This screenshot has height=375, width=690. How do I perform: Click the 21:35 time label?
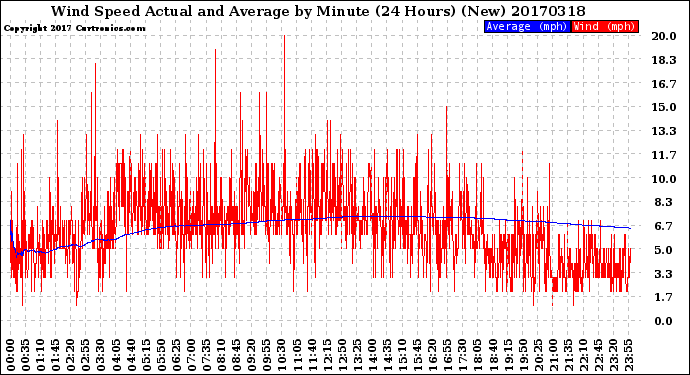(568, 355)
